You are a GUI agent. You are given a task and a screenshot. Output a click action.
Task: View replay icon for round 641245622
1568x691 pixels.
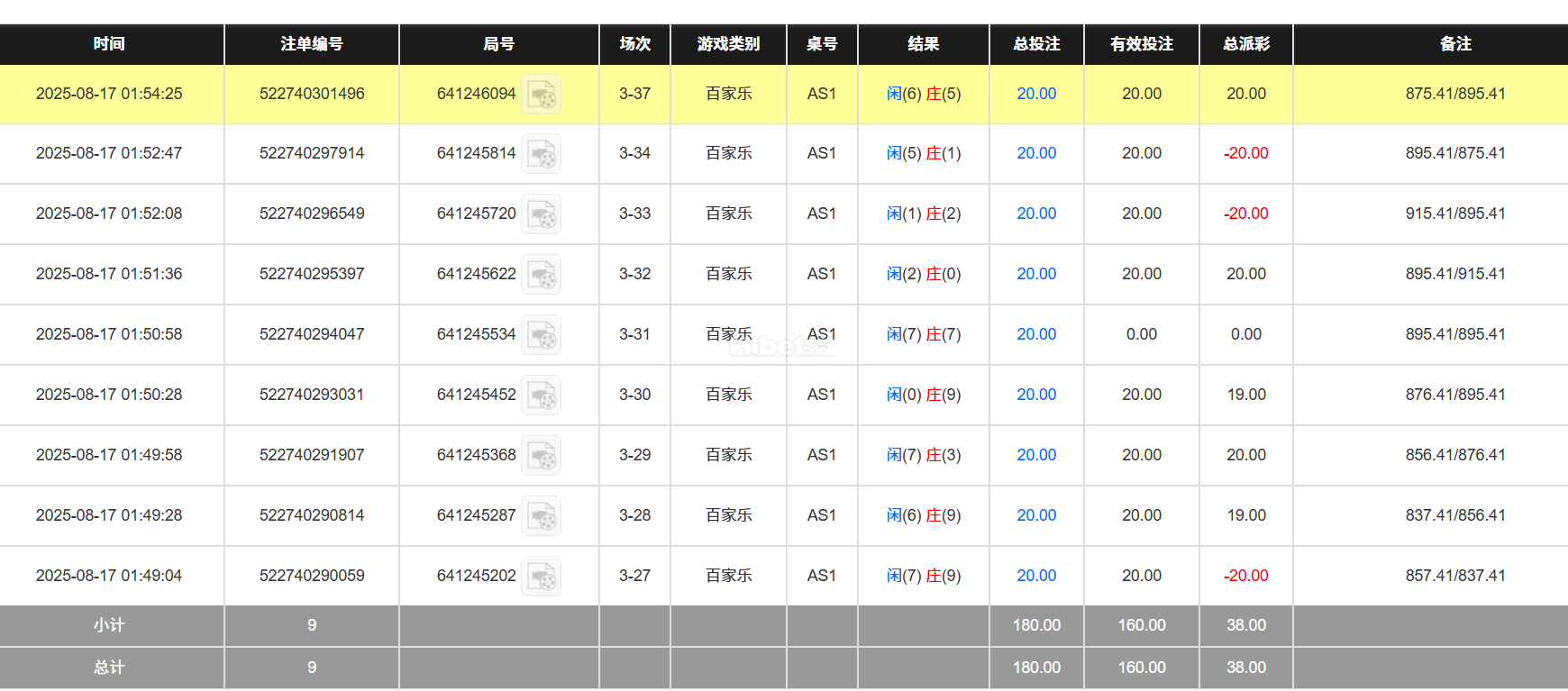pyautogui.click(x=542, y=275)
